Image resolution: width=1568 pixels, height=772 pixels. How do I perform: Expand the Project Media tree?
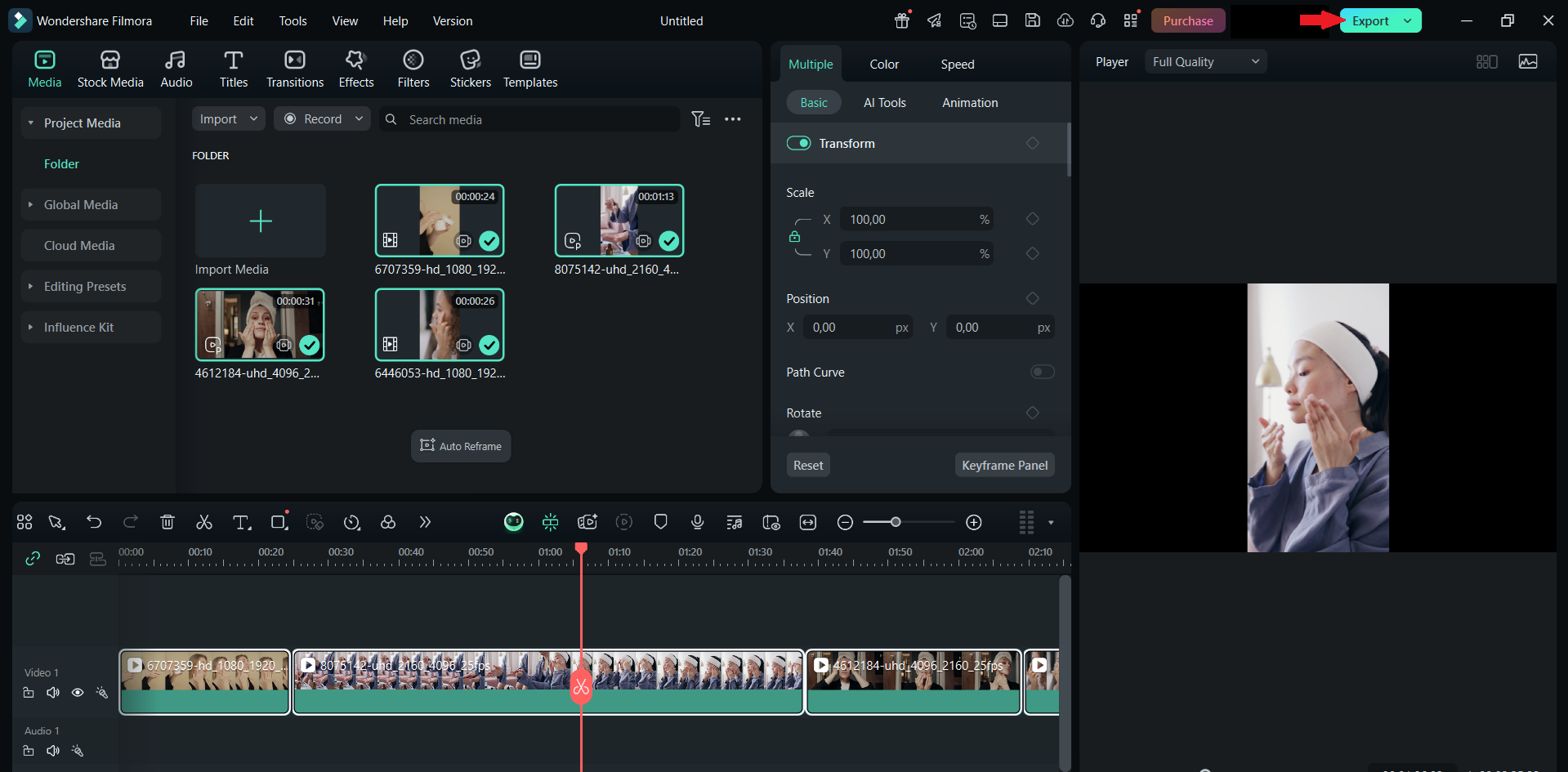[31, 123]
